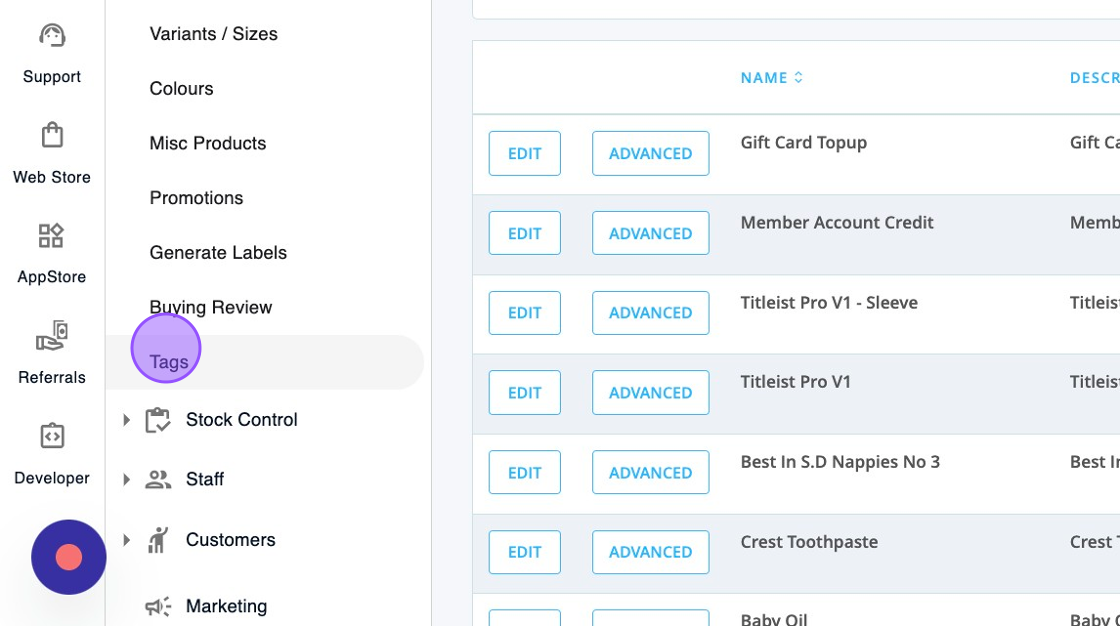The width and height of the screenshot is (1120, 626).
Task: Click the Stock Control clipboard icon
Action: 158,420
